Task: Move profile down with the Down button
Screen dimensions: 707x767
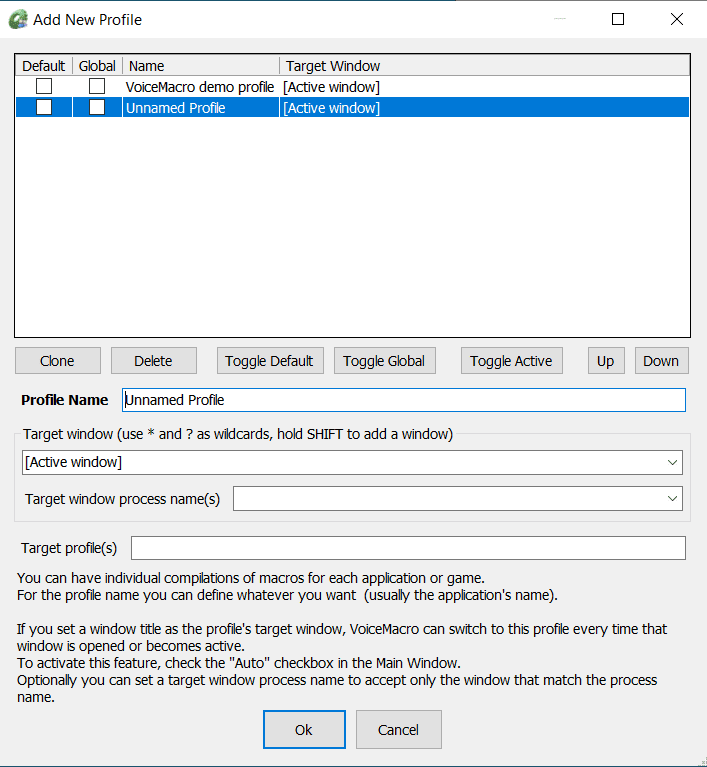Action: tap(661, 361)
